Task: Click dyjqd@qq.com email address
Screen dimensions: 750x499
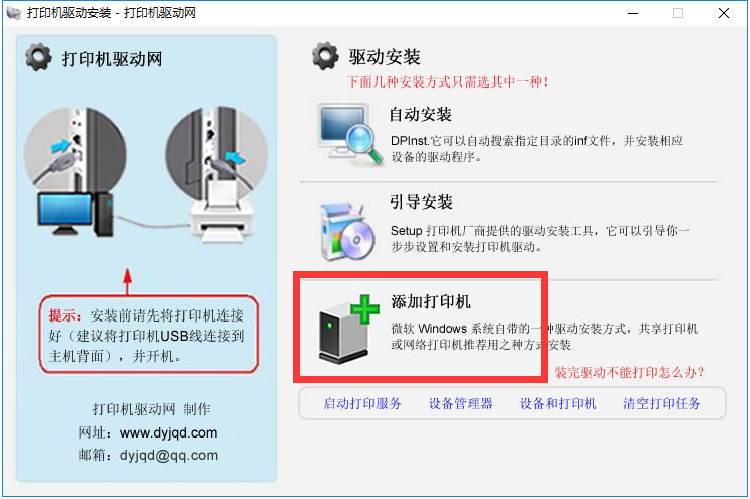Action: pos(169,455)
